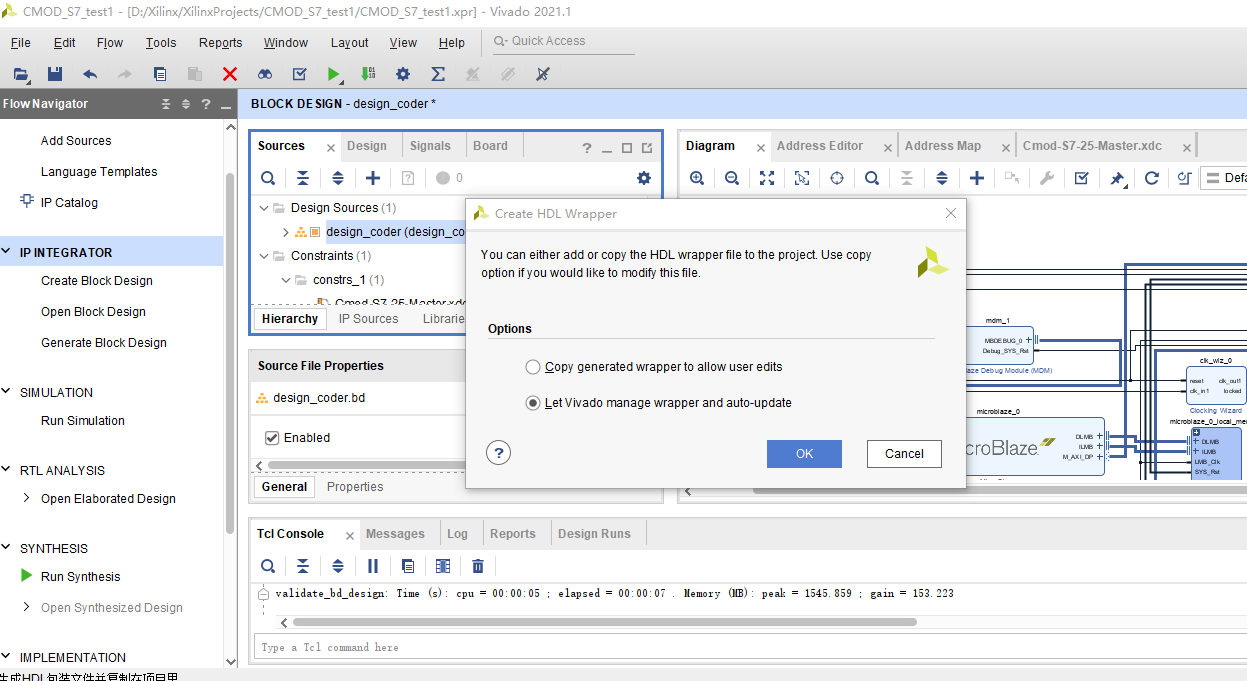
Task: Open the Tools menu
Action: tap(161, 43)
